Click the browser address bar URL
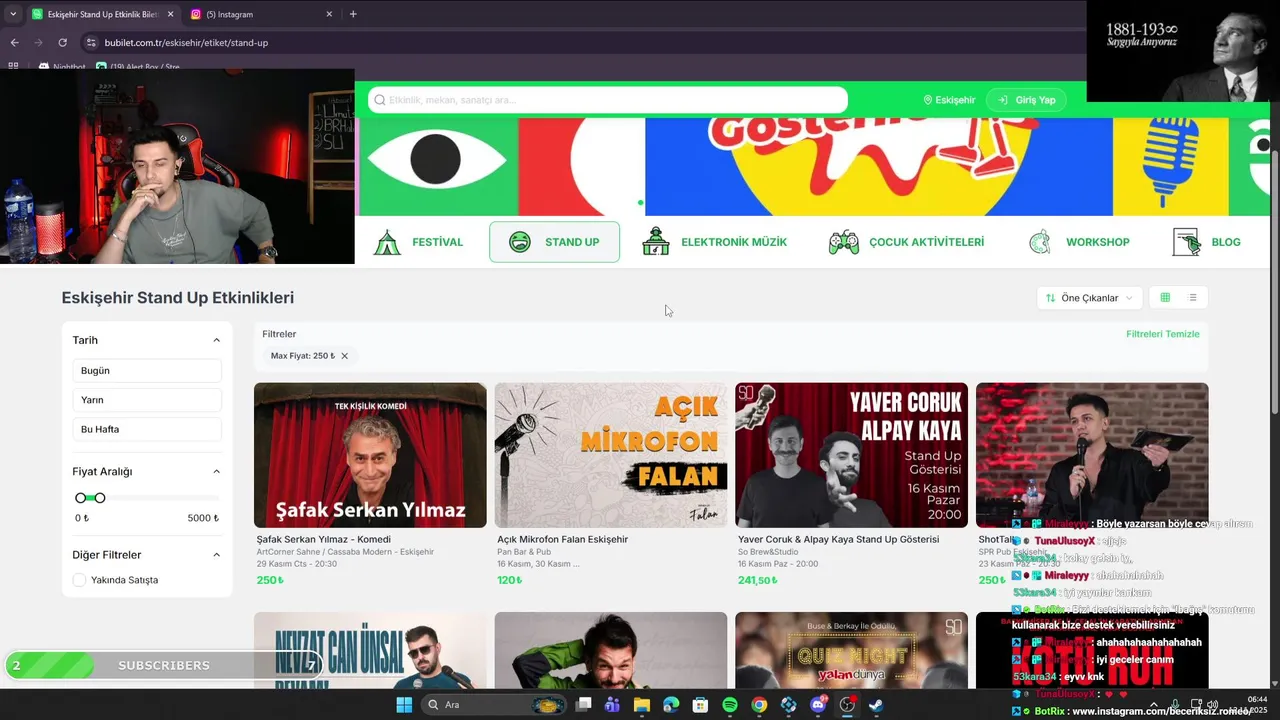The image size is (1280, 720). coord(186,42)
